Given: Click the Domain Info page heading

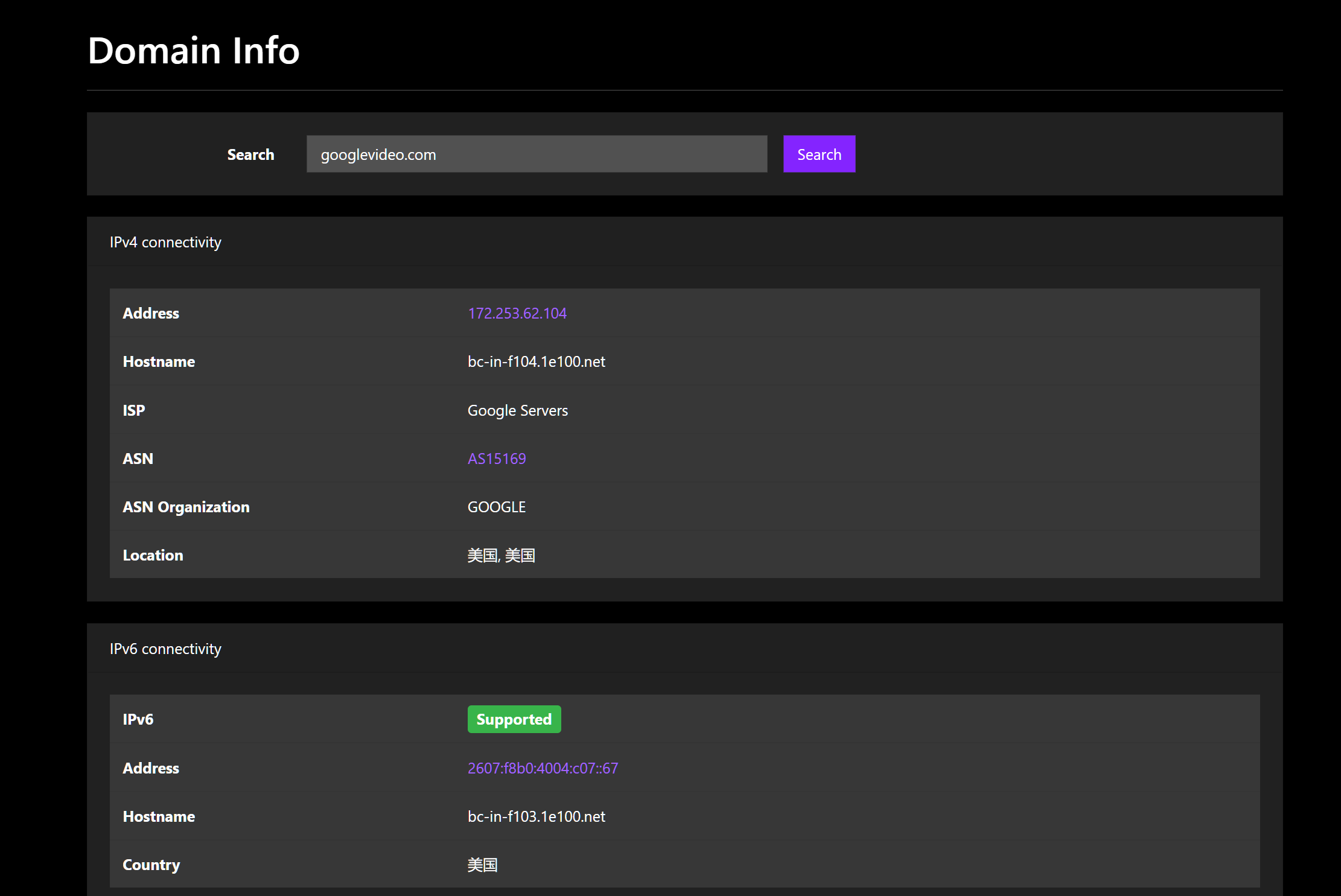Looking at the screenshot, I should pos(194,50).
